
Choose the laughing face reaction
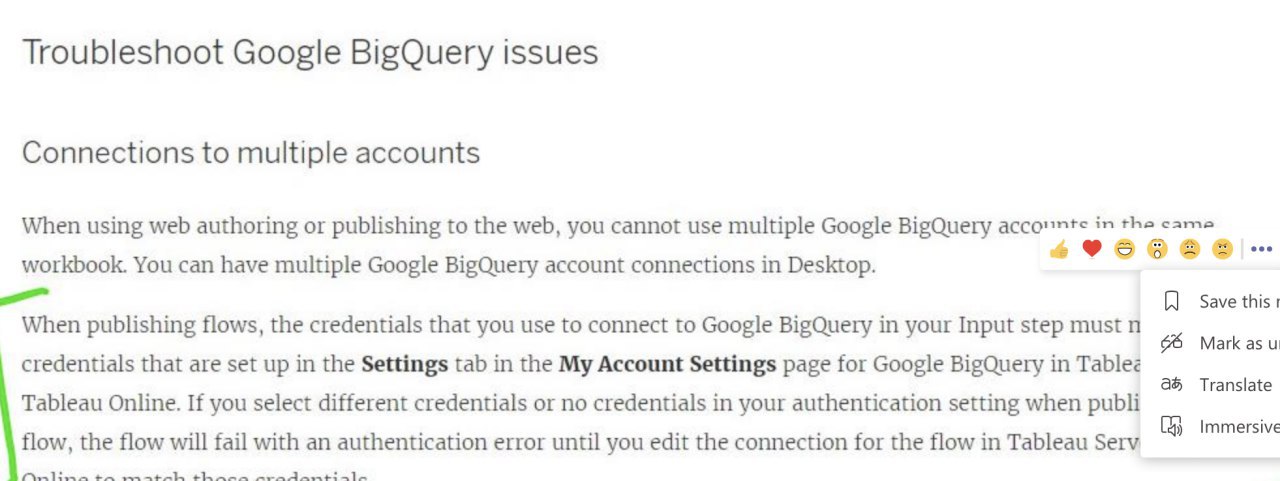click(1124, 249)
